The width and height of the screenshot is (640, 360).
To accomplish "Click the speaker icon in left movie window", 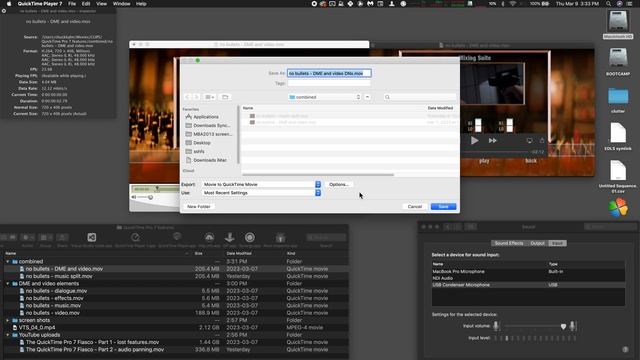I will 134,198.
